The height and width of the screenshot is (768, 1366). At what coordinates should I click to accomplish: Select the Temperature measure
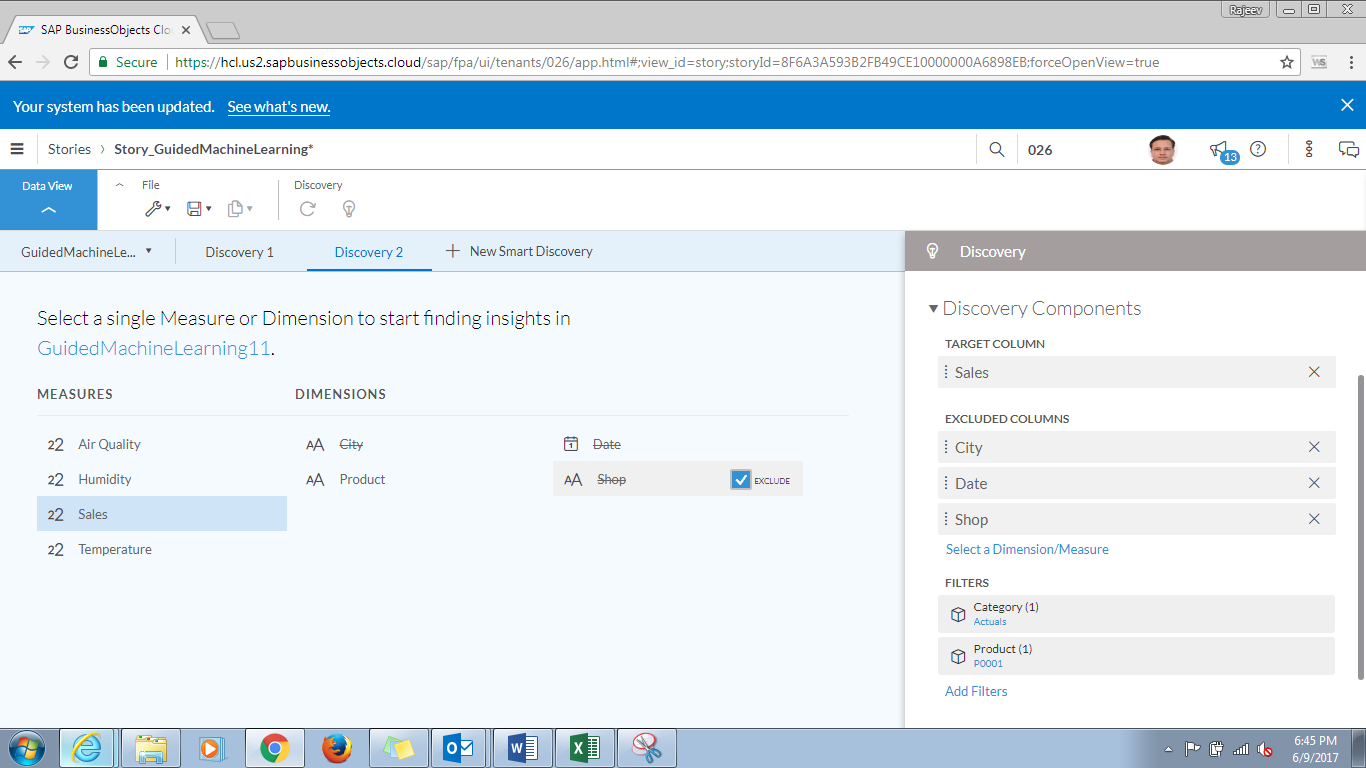click(x=115, y=549)
